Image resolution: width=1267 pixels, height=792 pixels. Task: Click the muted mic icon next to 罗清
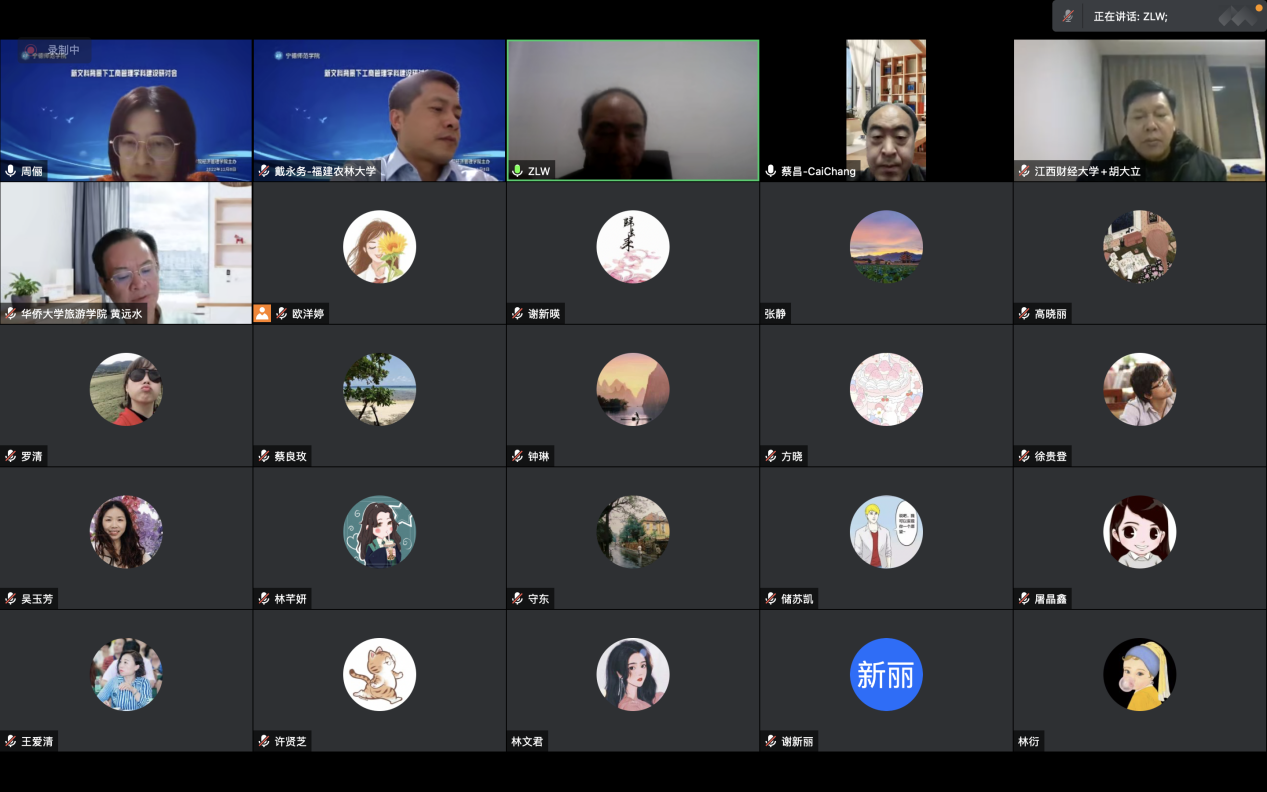10,456
